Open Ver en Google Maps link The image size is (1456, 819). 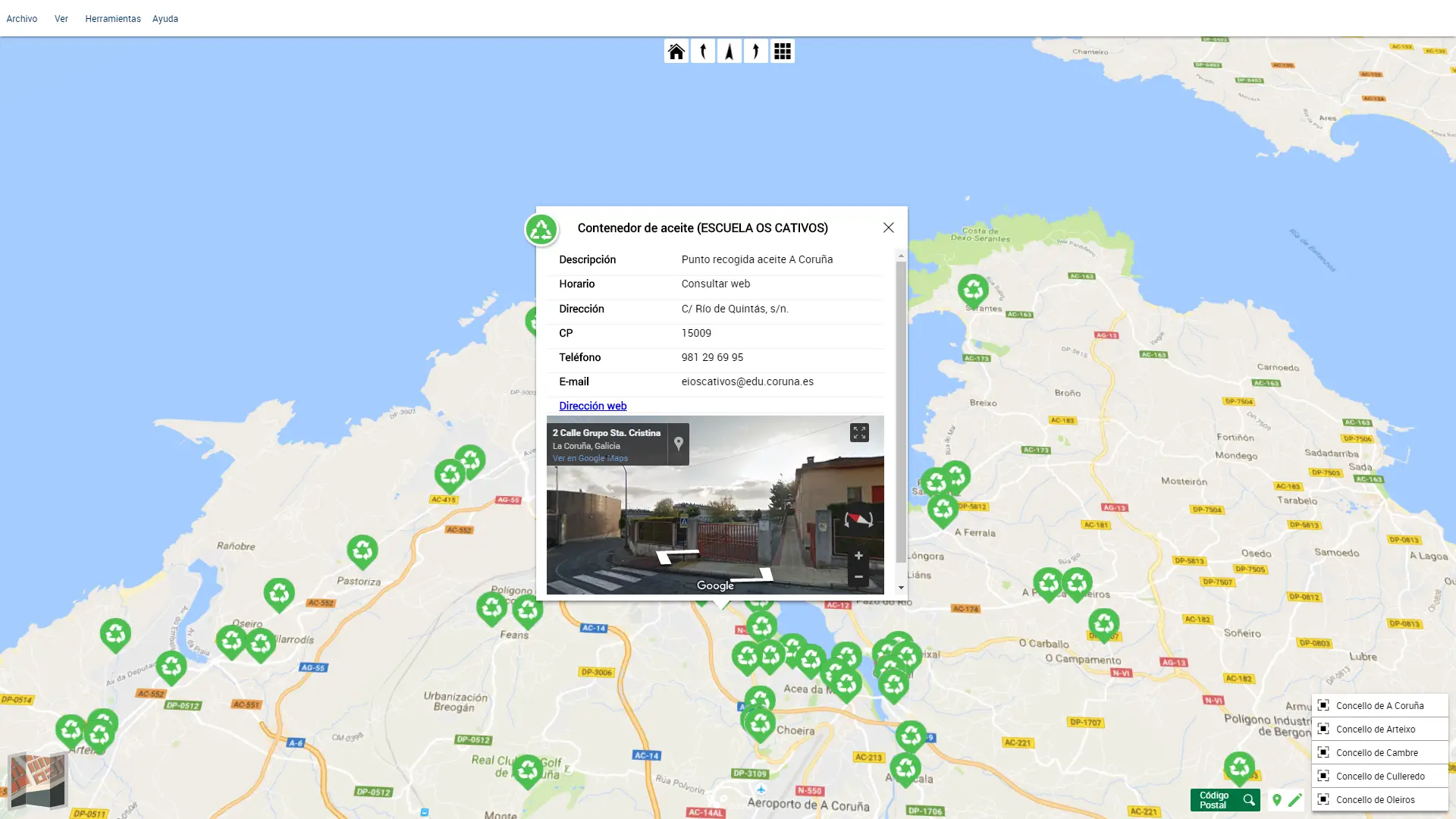pyautogui.click(x=590, y=458)
